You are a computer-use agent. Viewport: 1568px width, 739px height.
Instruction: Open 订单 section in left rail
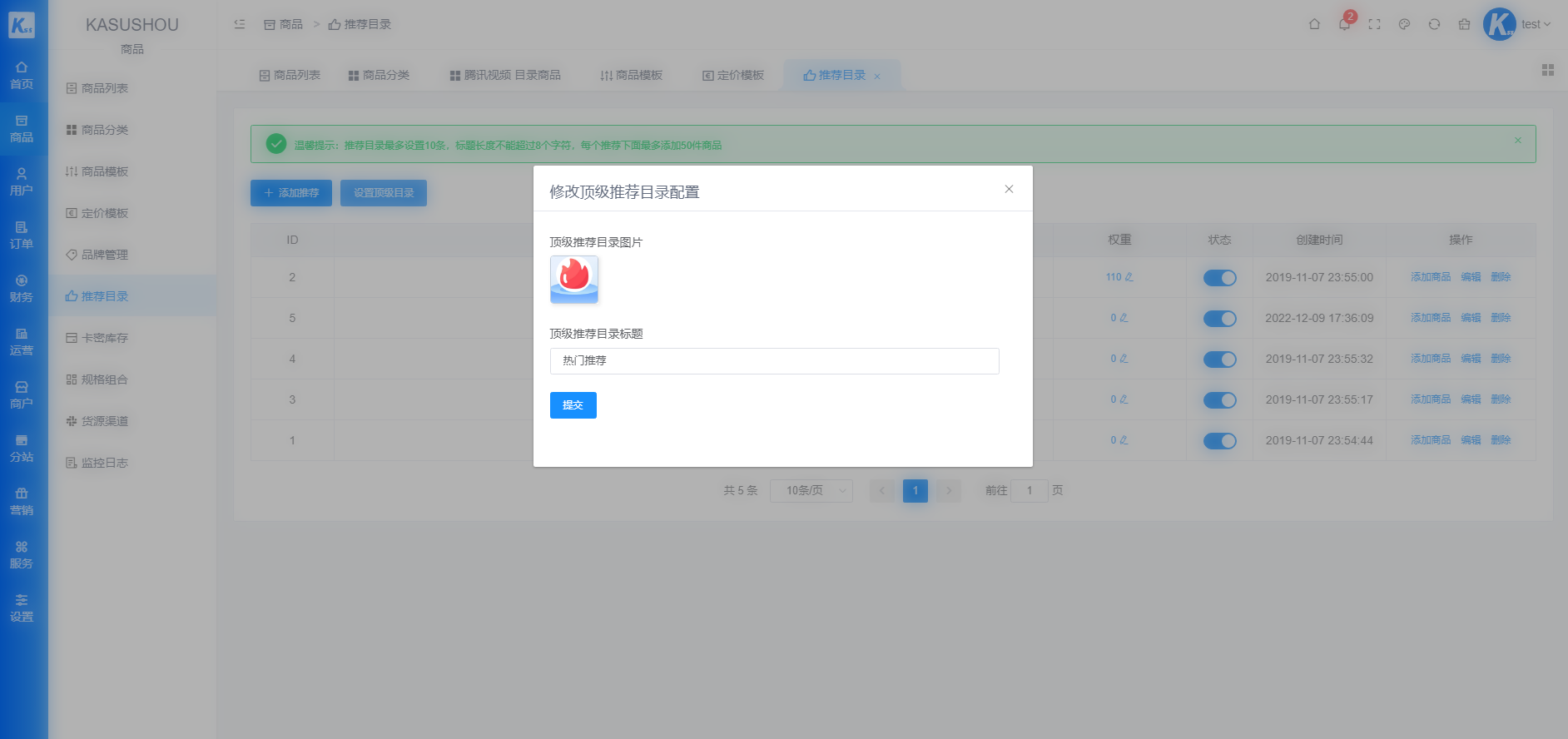[22, 236]
